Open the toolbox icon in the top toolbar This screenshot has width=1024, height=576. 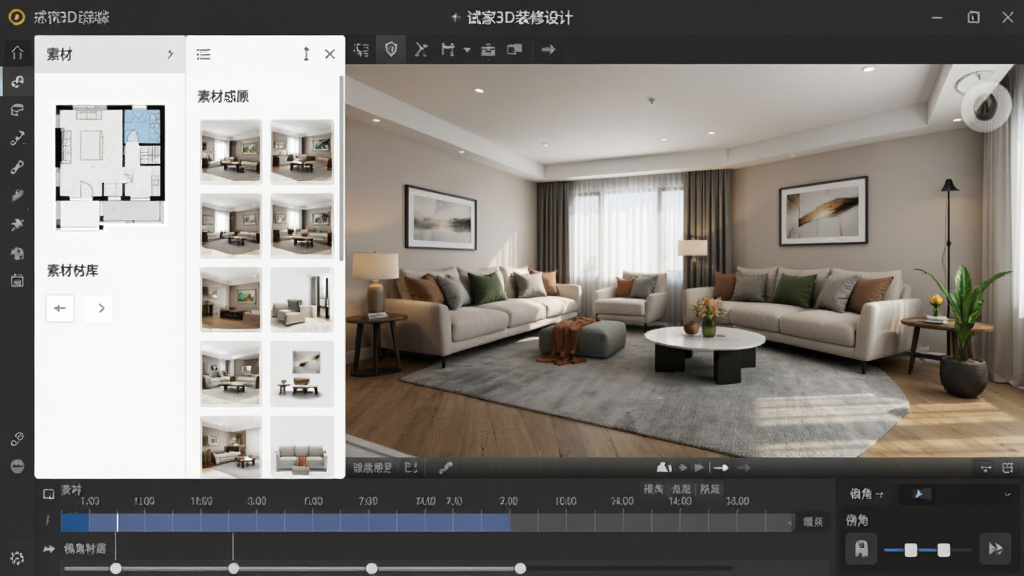[488, 50]
